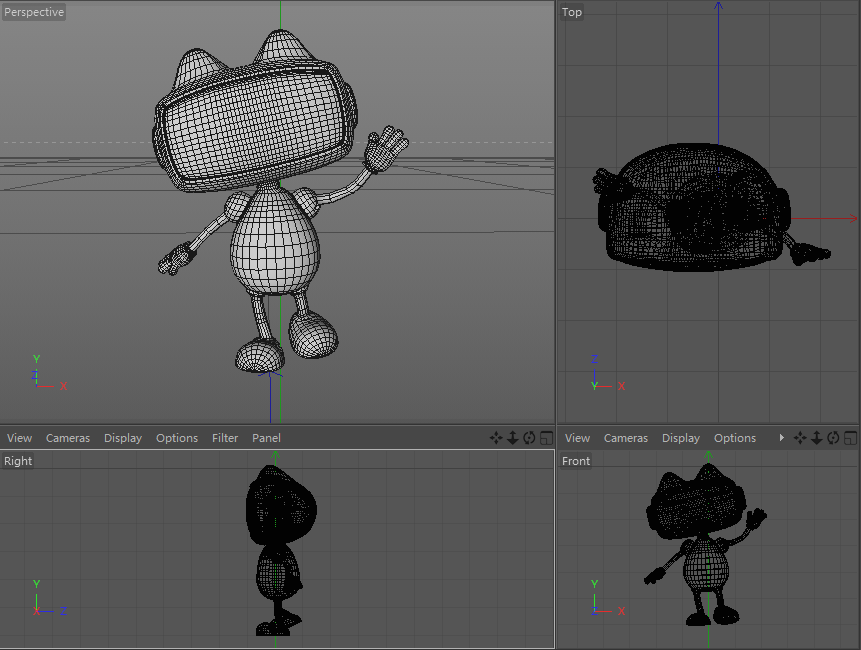Click the zoom camera icon in Right viewport bar

pos(512,438)
